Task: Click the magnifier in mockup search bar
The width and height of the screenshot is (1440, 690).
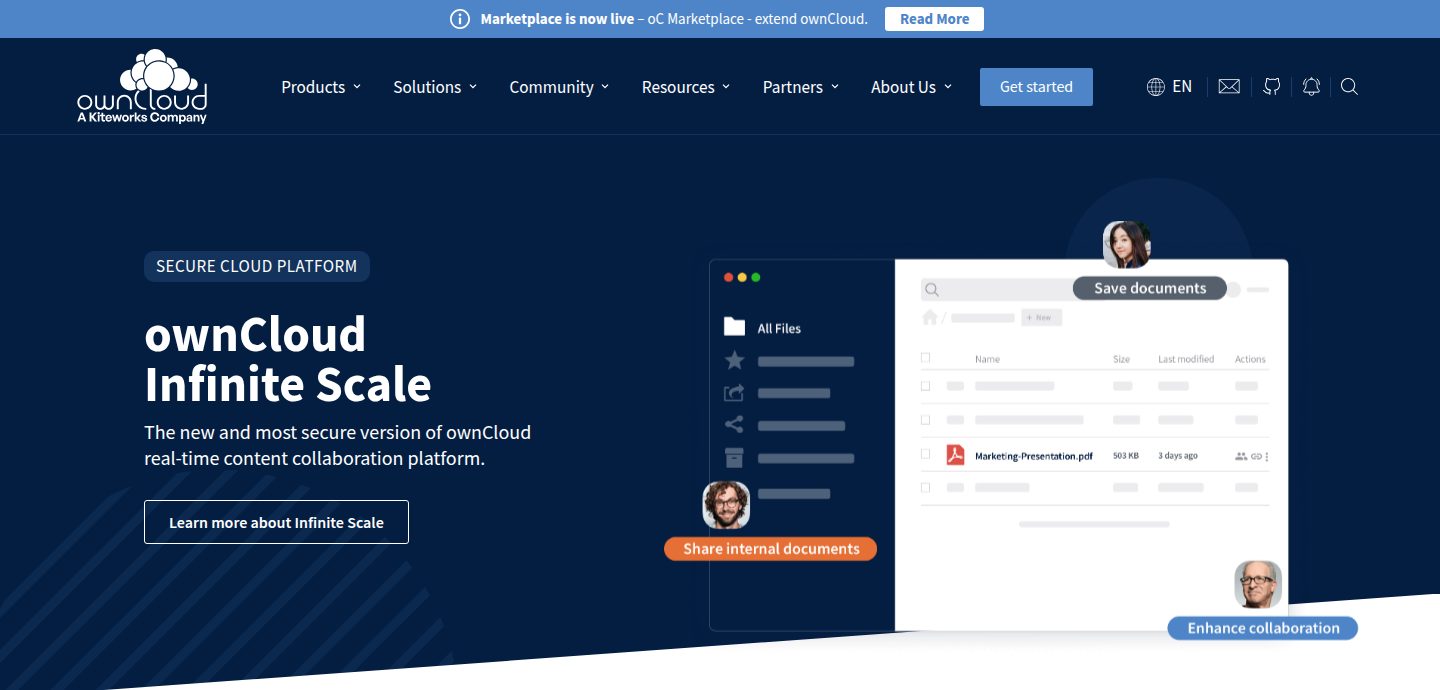Action: coord(932,290)
